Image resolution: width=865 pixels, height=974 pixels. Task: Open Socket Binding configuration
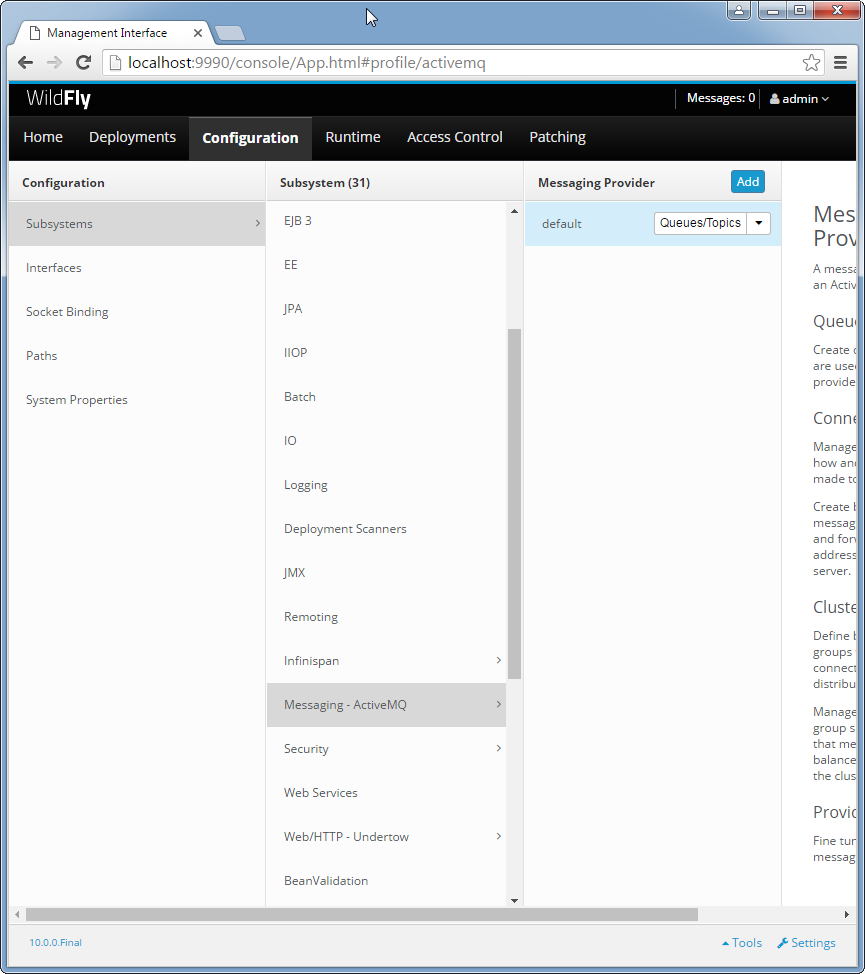click(x=137, y=312)
